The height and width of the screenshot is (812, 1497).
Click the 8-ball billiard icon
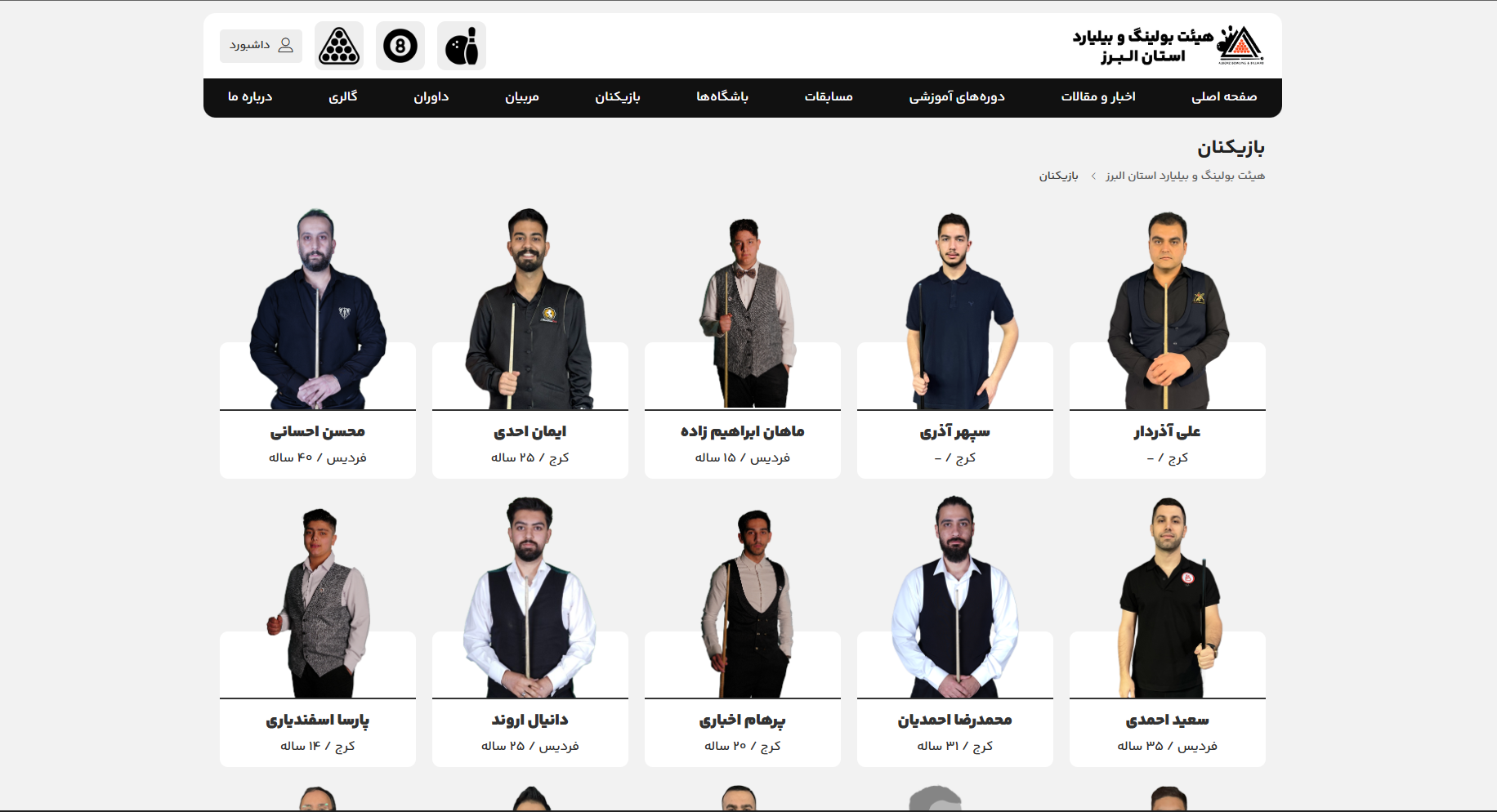tap(400, 46)
